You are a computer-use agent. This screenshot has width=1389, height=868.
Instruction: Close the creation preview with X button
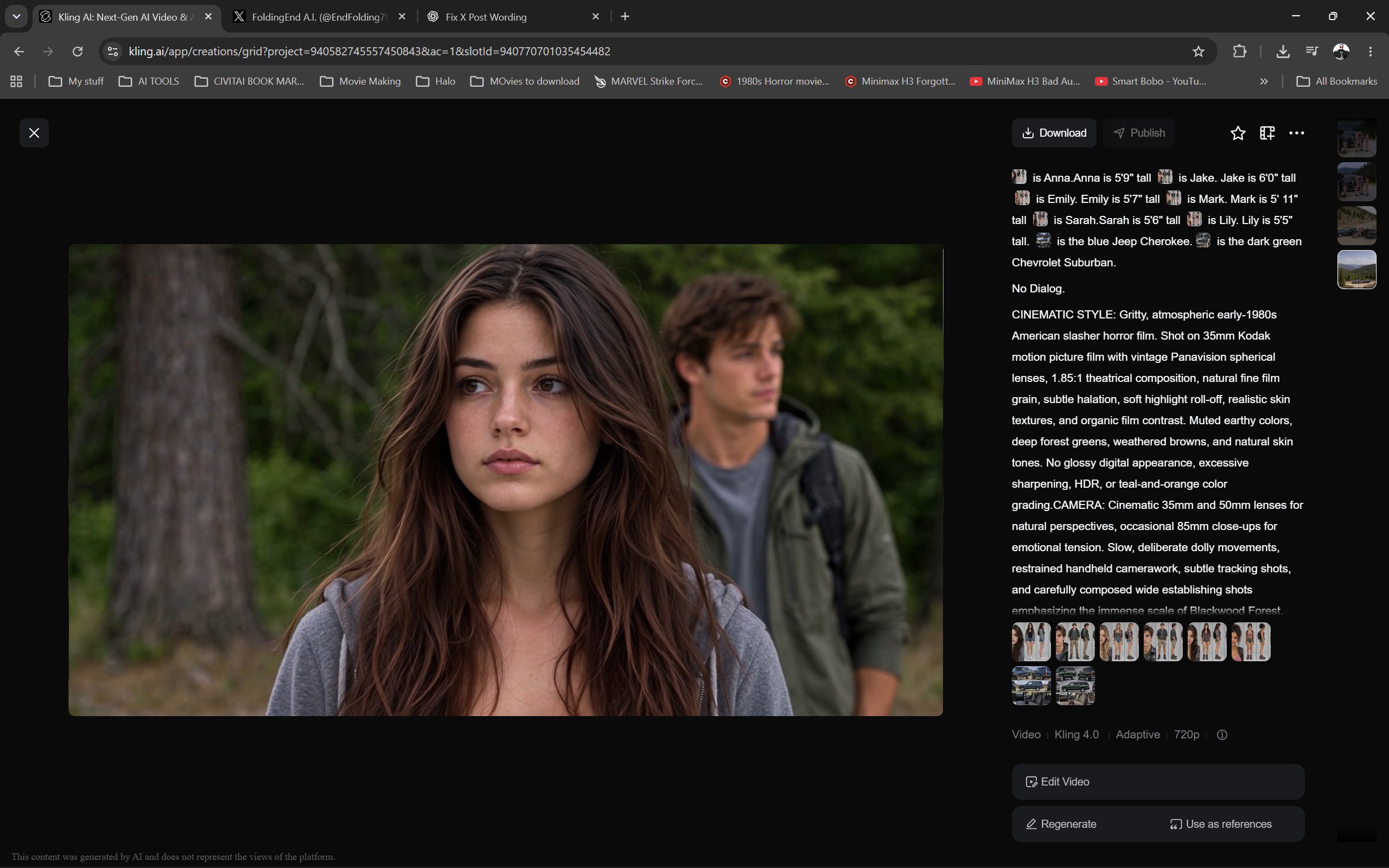34,133
